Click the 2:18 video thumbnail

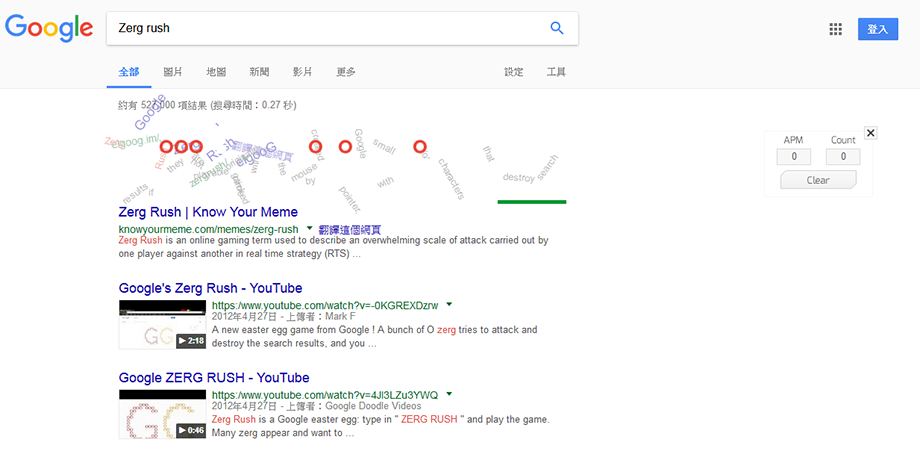point(163,324)
